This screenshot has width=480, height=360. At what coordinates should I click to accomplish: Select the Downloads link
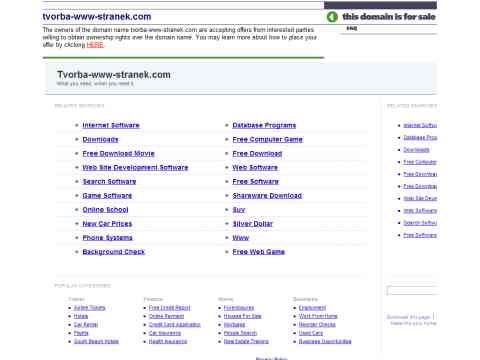(100, 139)
